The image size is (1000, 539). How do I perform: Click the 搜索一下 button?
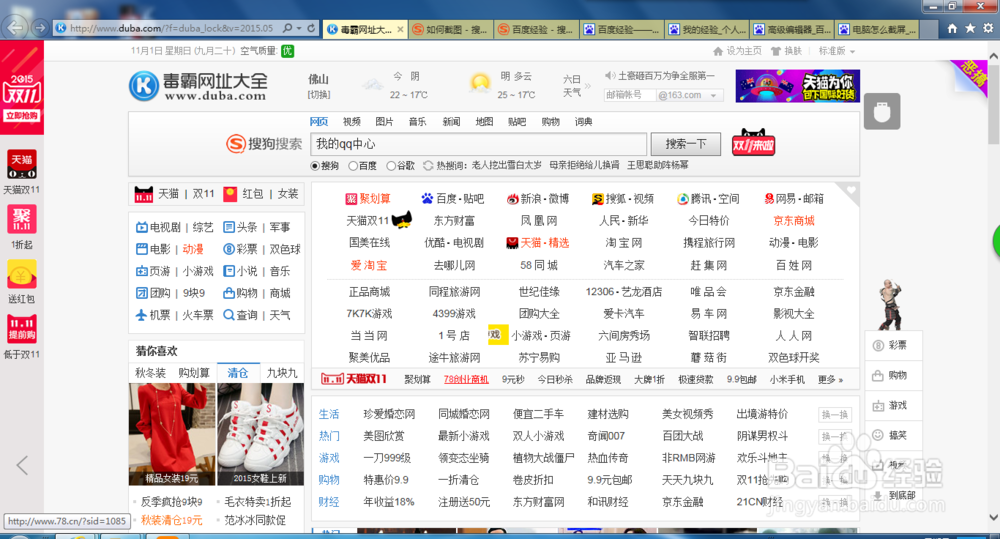coord(686,144)
